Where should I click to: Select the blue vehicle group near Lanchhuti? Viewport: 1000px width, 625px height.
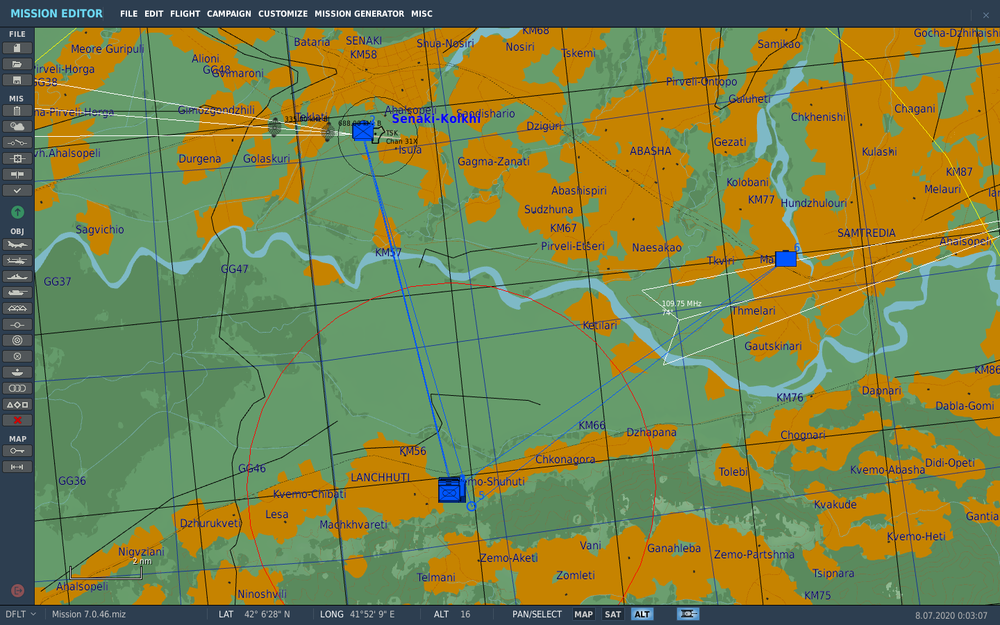tap(451, 490)
